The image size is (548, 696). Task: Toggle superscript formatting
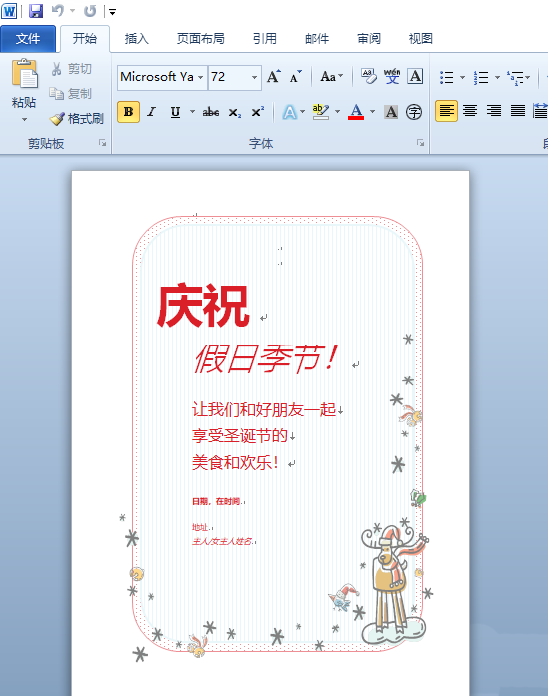[258, 112]
